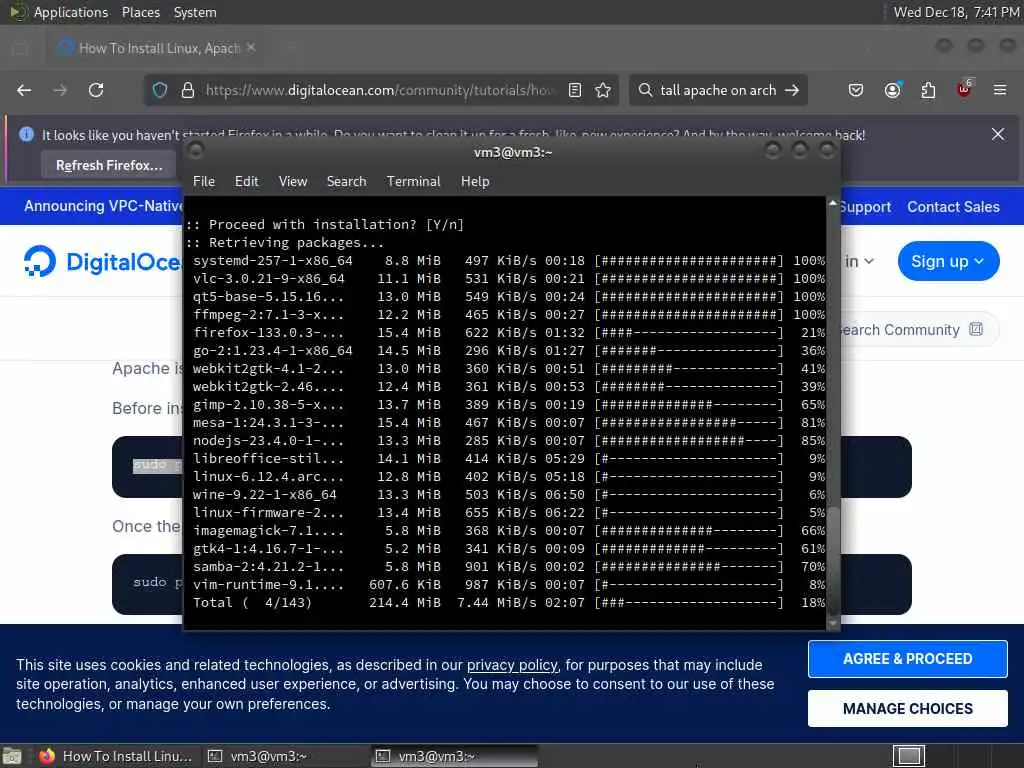
Task: Click terminal scrollbar up arrow
Action: tap(833, 204)
